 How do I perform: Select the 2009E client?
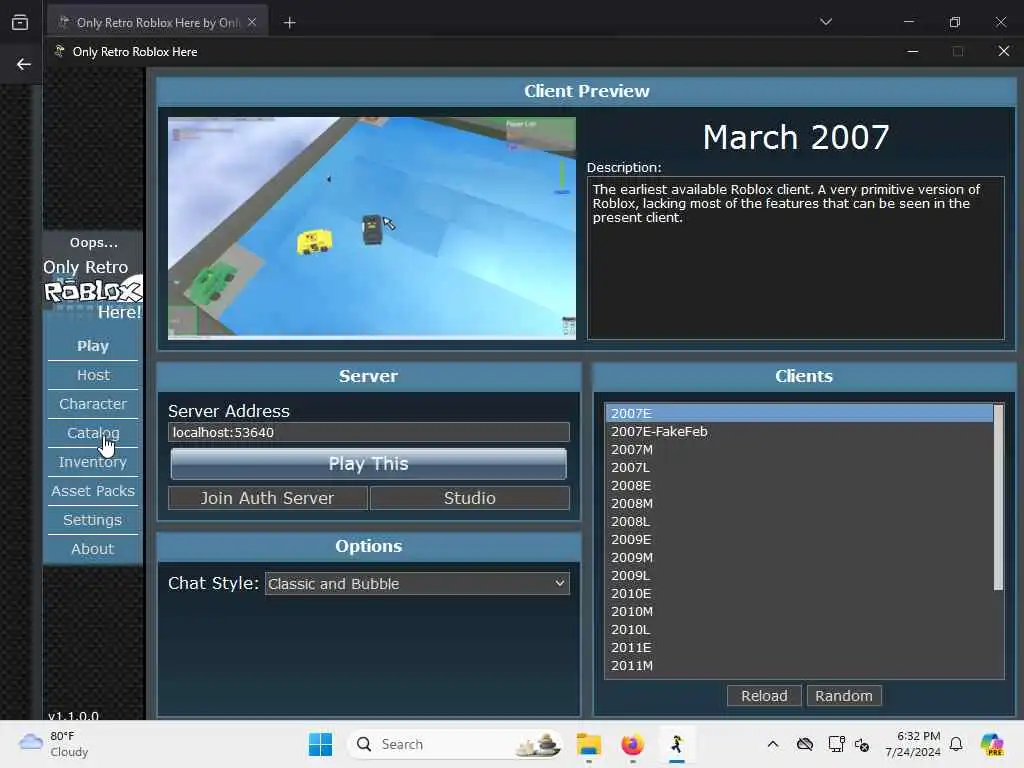tap(799, 539)
